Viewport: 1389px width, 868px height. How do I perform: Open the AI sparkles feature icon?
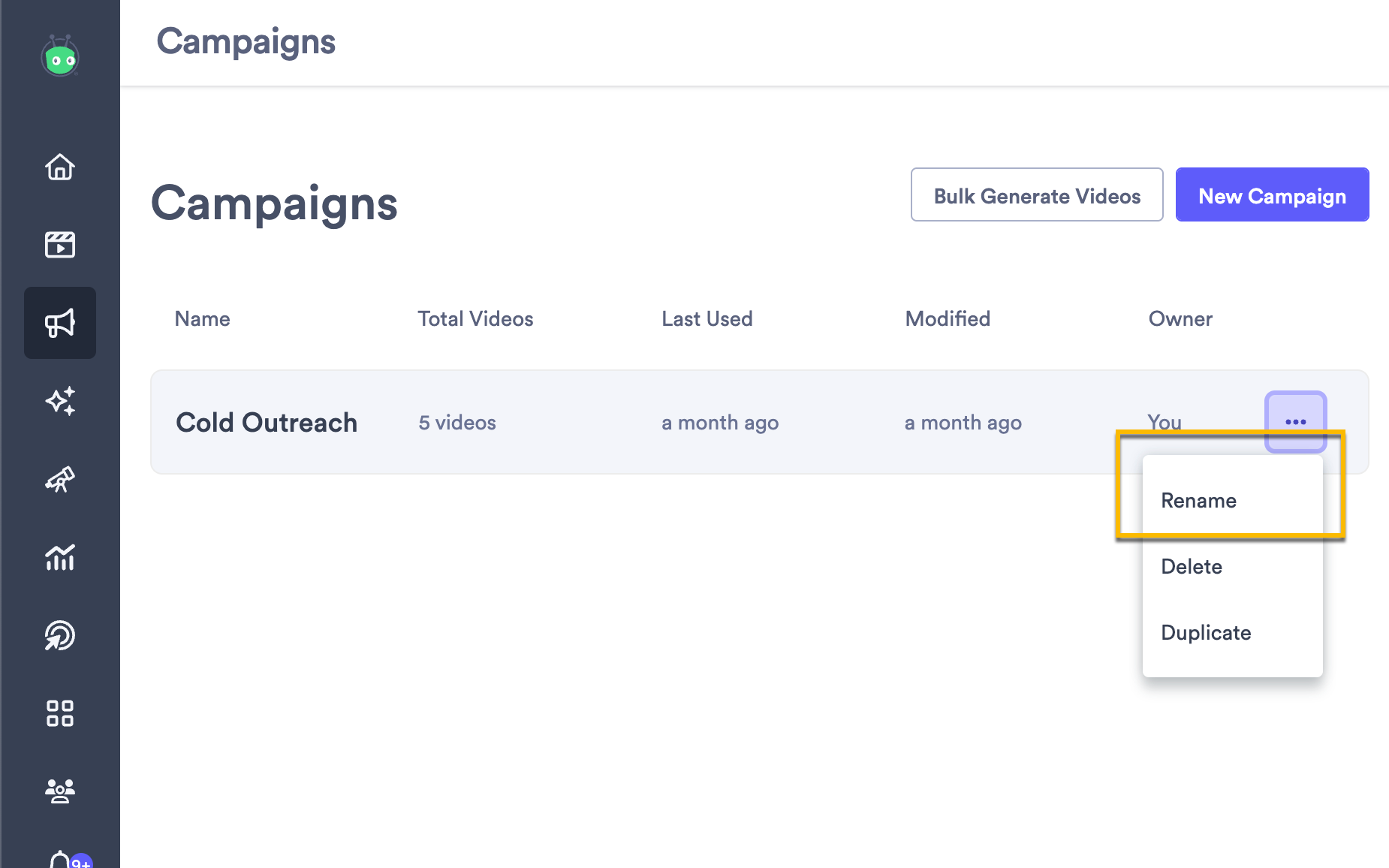60,402
